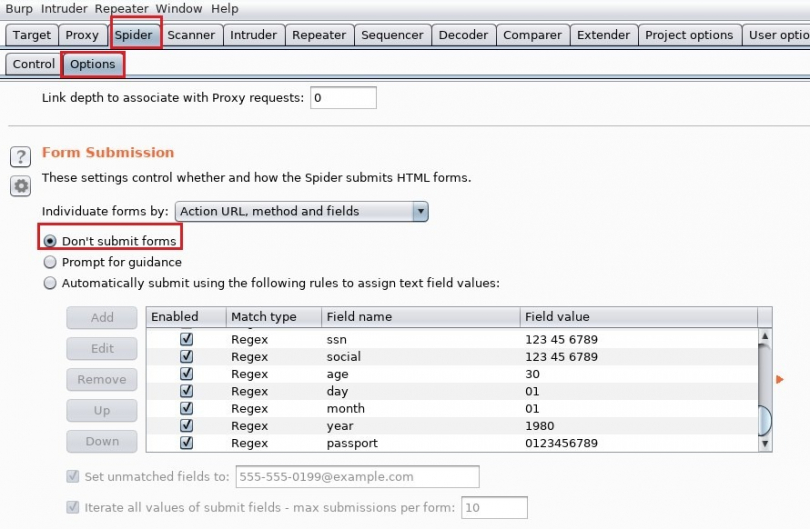Viewport: 810px width, 529px height.
Task: Click the max submissions per form field
Action: coord(494,507)
